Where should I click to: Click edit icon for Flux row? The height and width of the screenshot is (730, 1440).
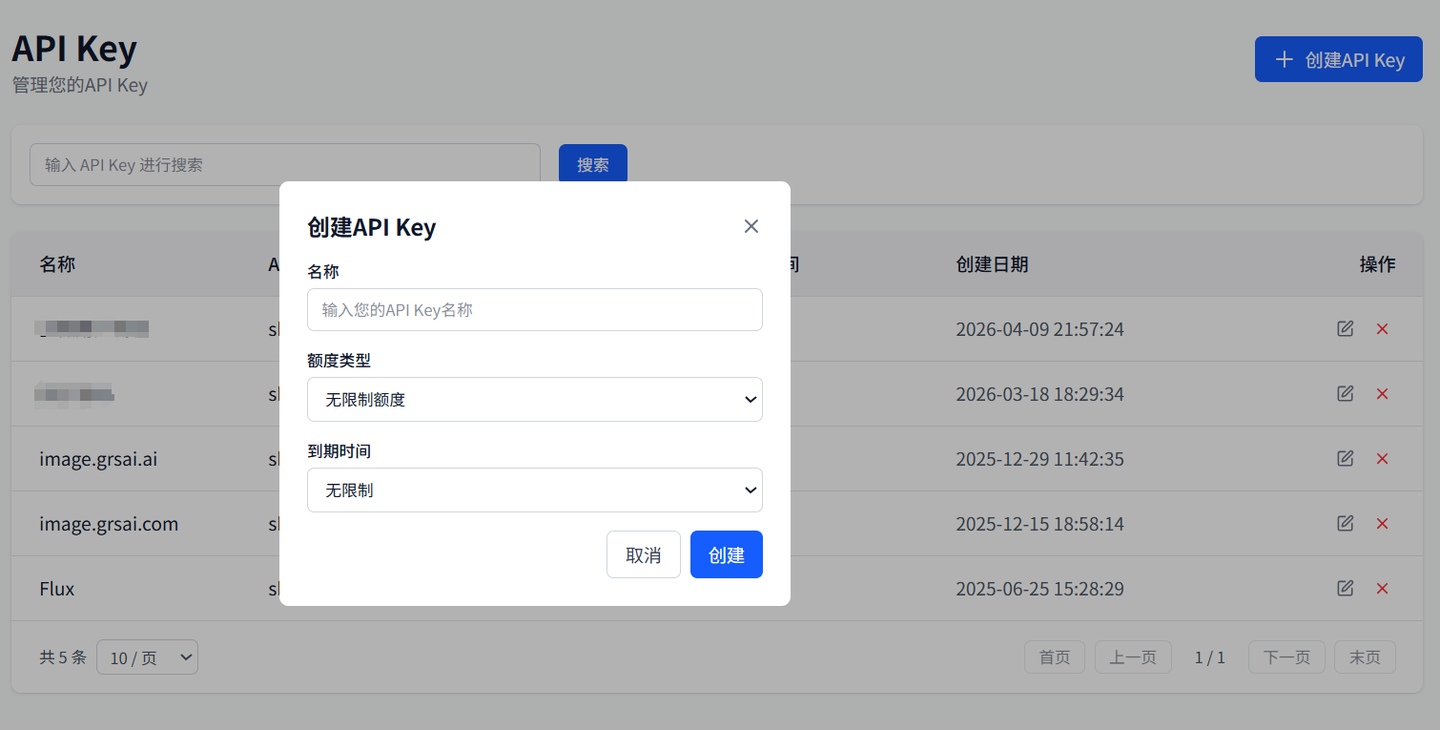pyautogui.click(x=1345, y=588)
